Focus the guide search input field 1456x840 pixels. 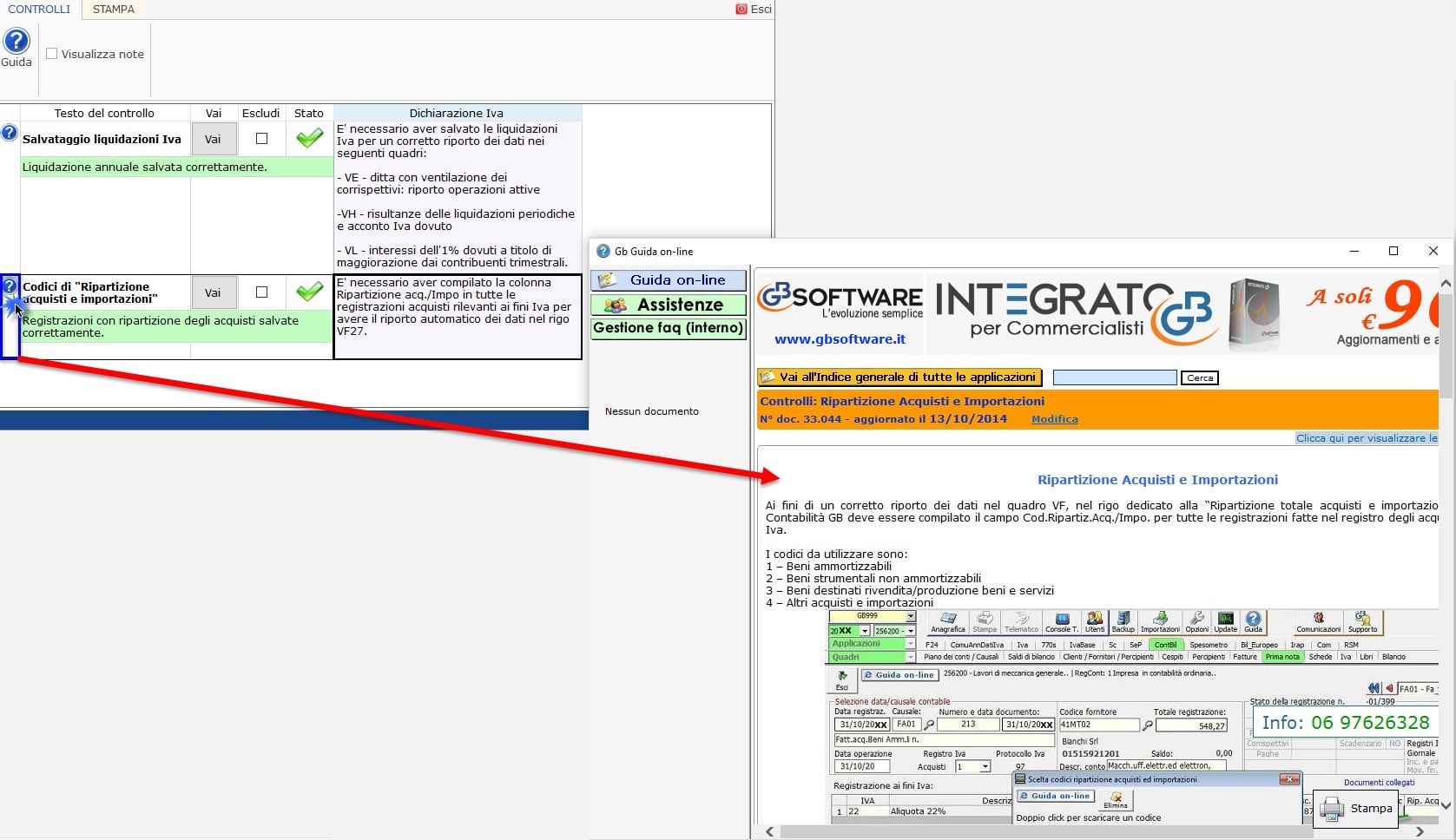1115,378
